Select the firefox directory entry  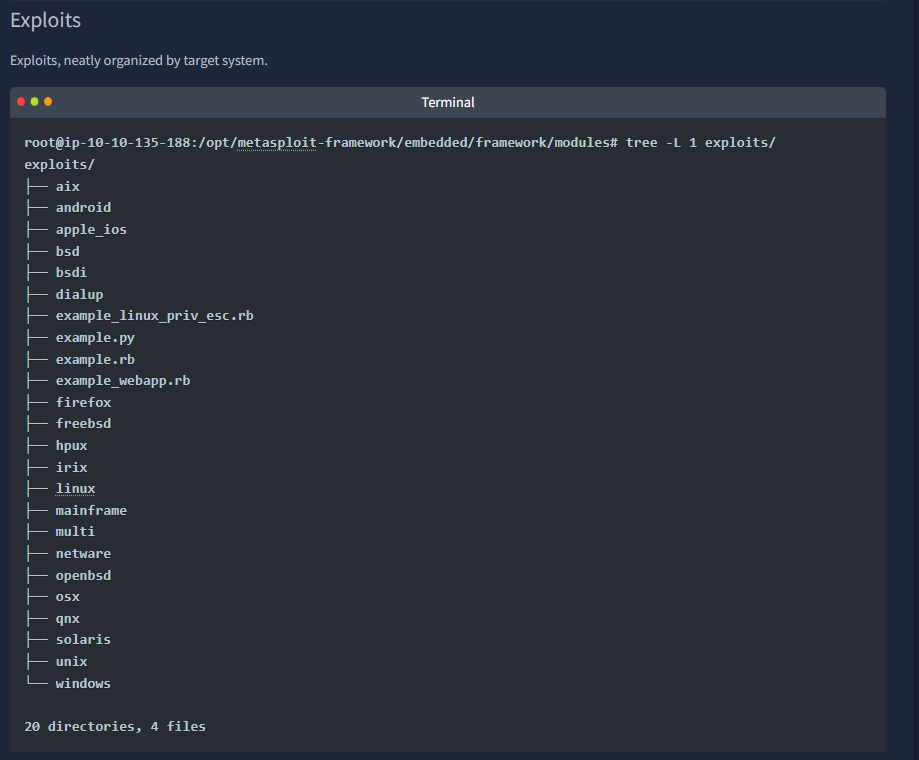[x=83, y=403]
